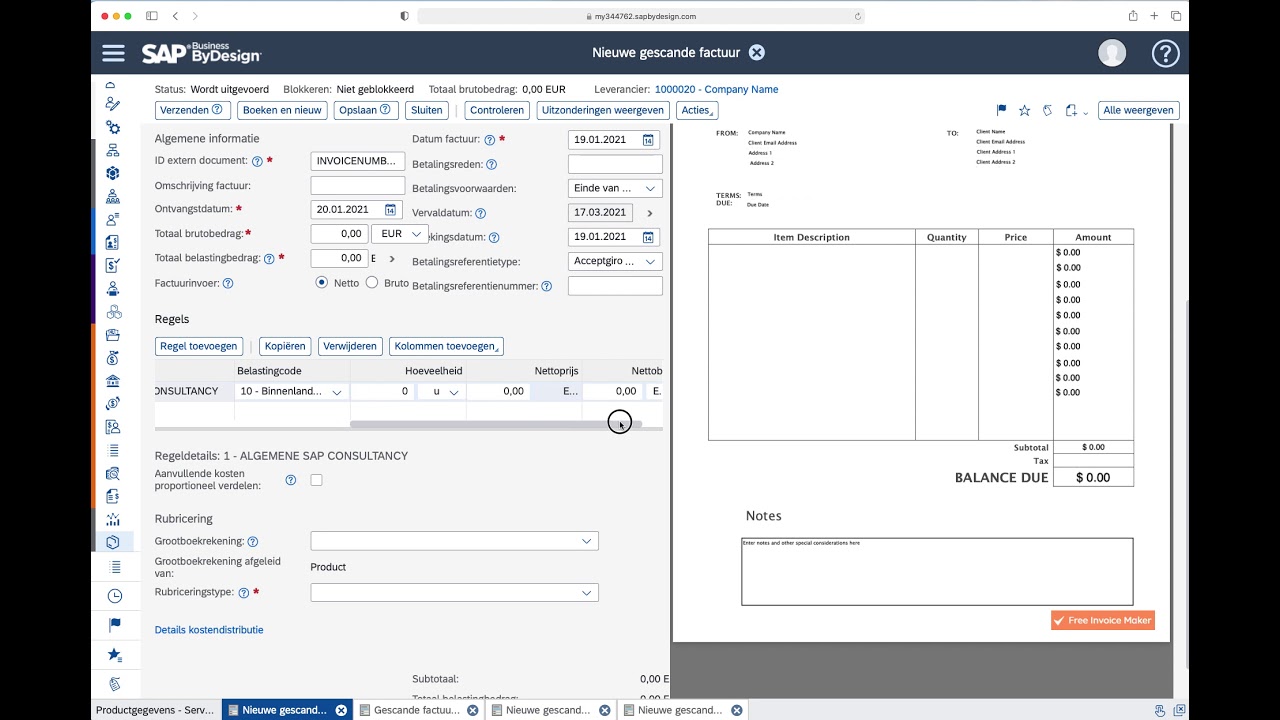The height and width of the screenshot is (720, 1280).
Task: Click the help icon beside Vervaldatum
Action: (x=481, y=214)
